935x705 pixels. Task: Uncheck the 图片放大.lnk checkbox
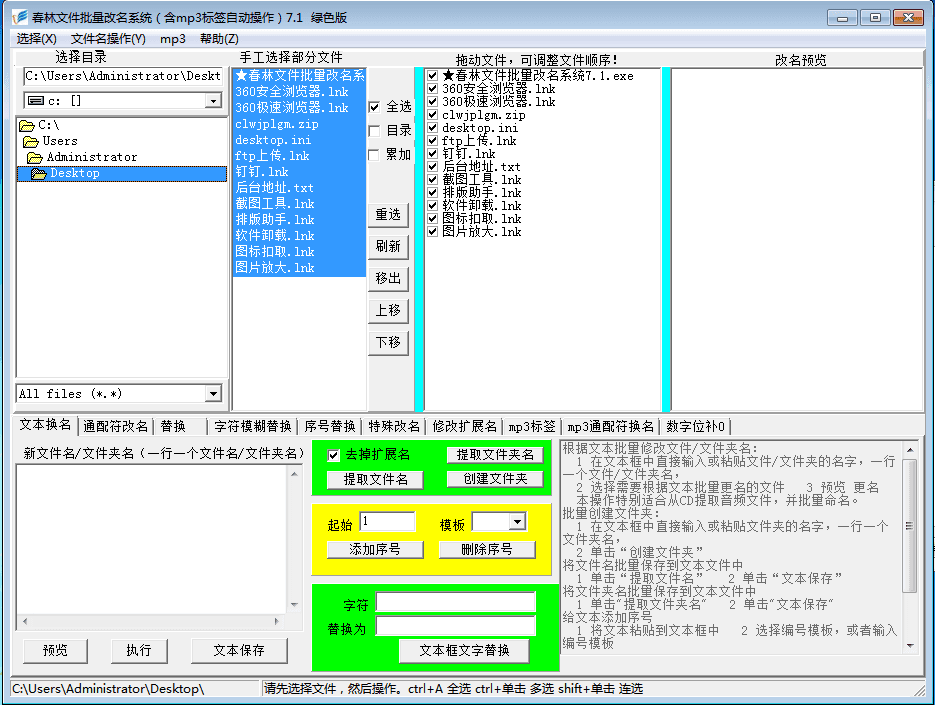pyautogui.click(x=433, y=231)
